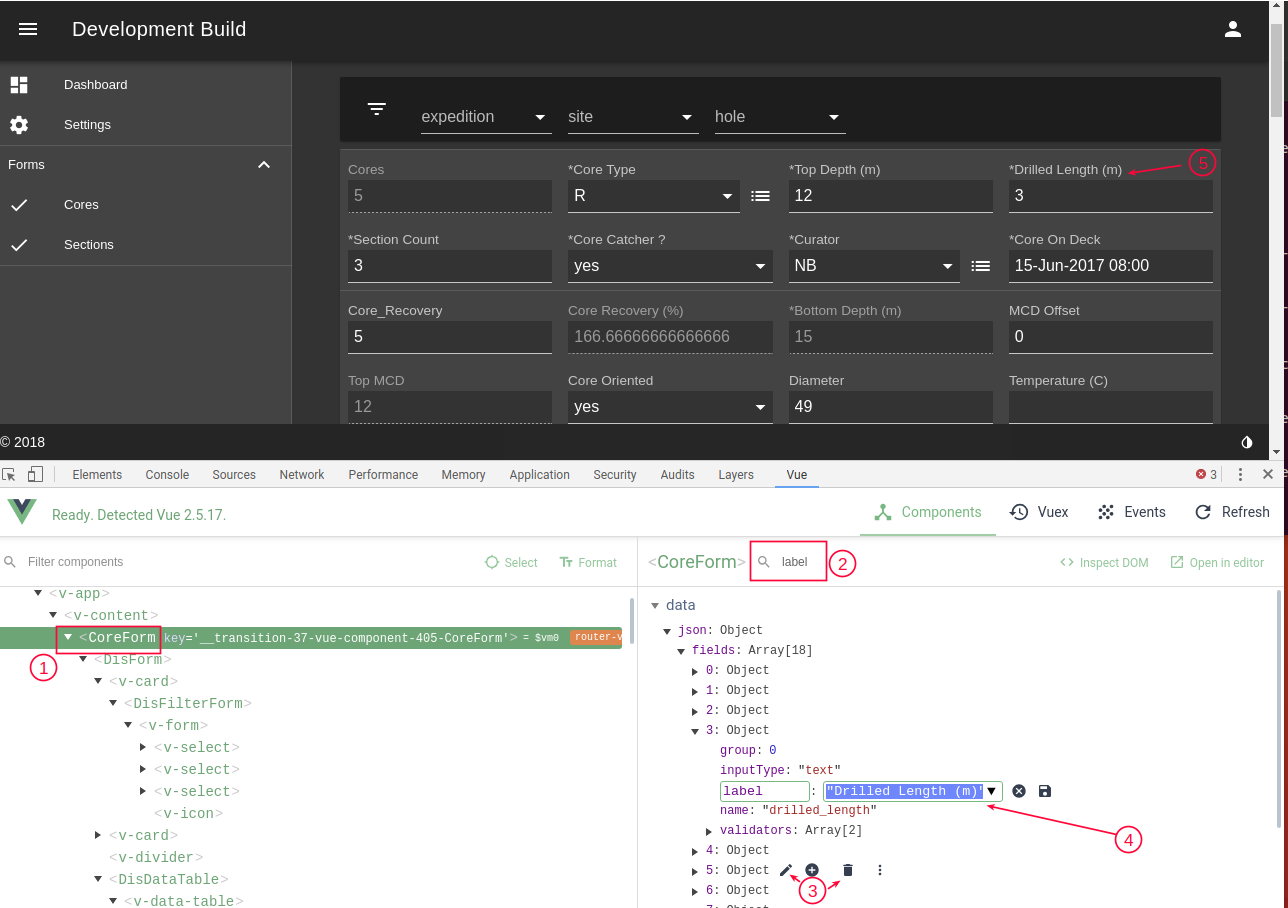Select the Components tab
The height and width of the screenshot is (908, 1288).
927,512
